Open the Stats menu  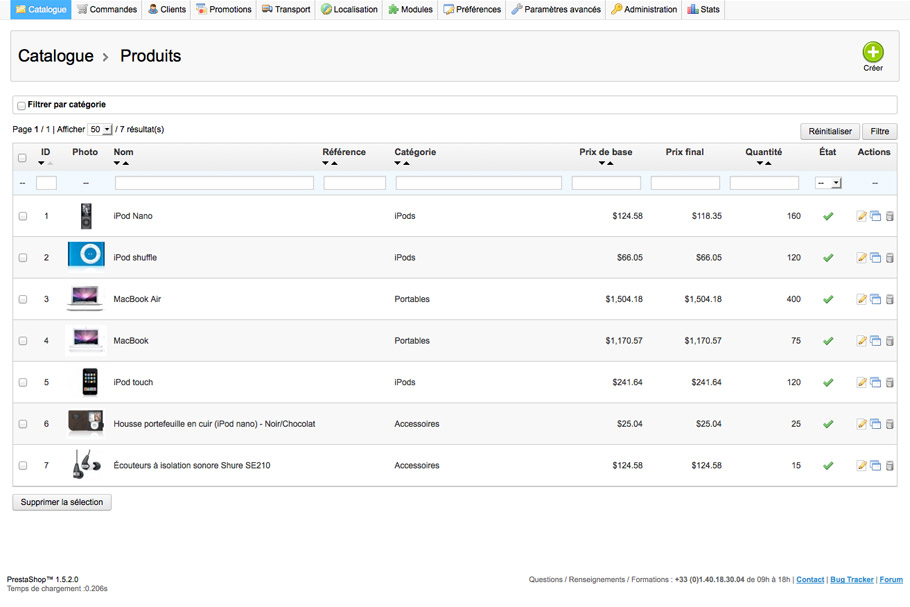(703, 9)
